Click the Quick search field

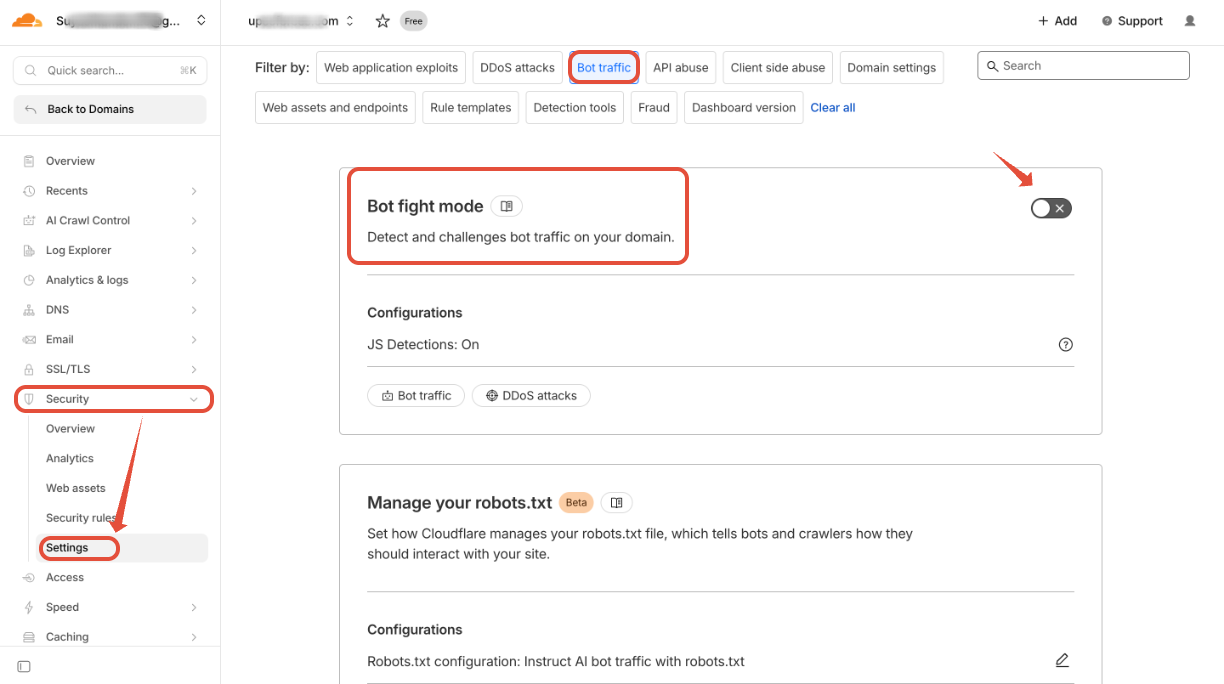[x=110, y=71]
